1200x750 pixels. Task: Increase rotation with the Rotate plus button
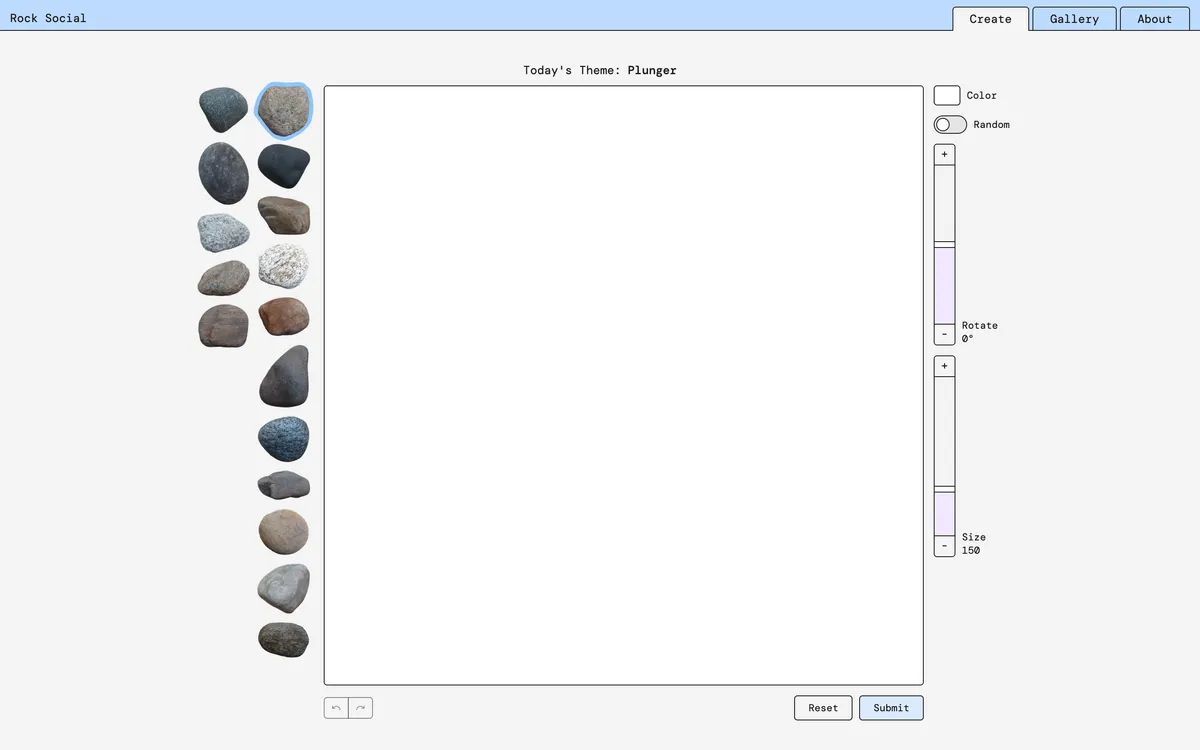point(944,154)
